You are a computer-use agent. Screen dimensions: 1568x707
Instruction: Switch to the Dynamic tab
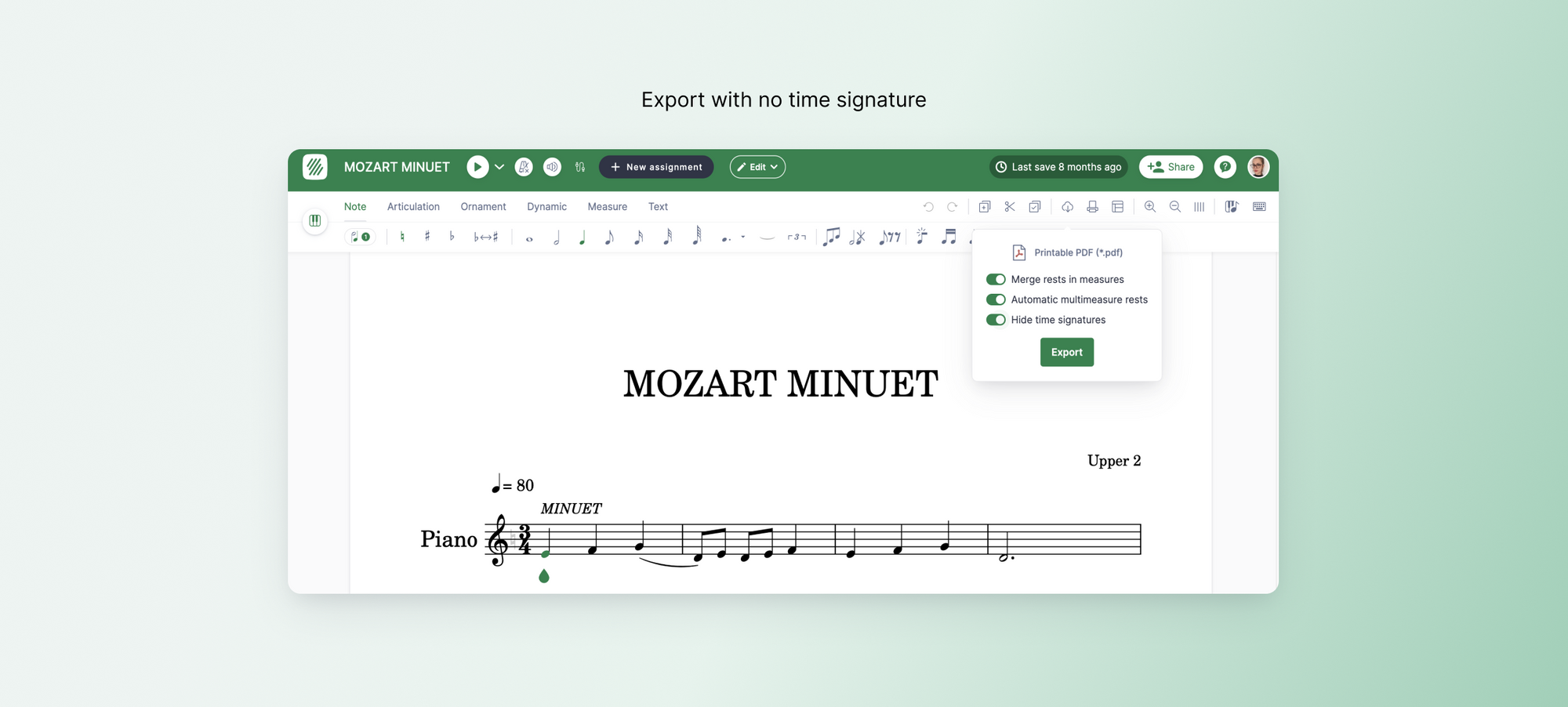click(x=546, y=207)
